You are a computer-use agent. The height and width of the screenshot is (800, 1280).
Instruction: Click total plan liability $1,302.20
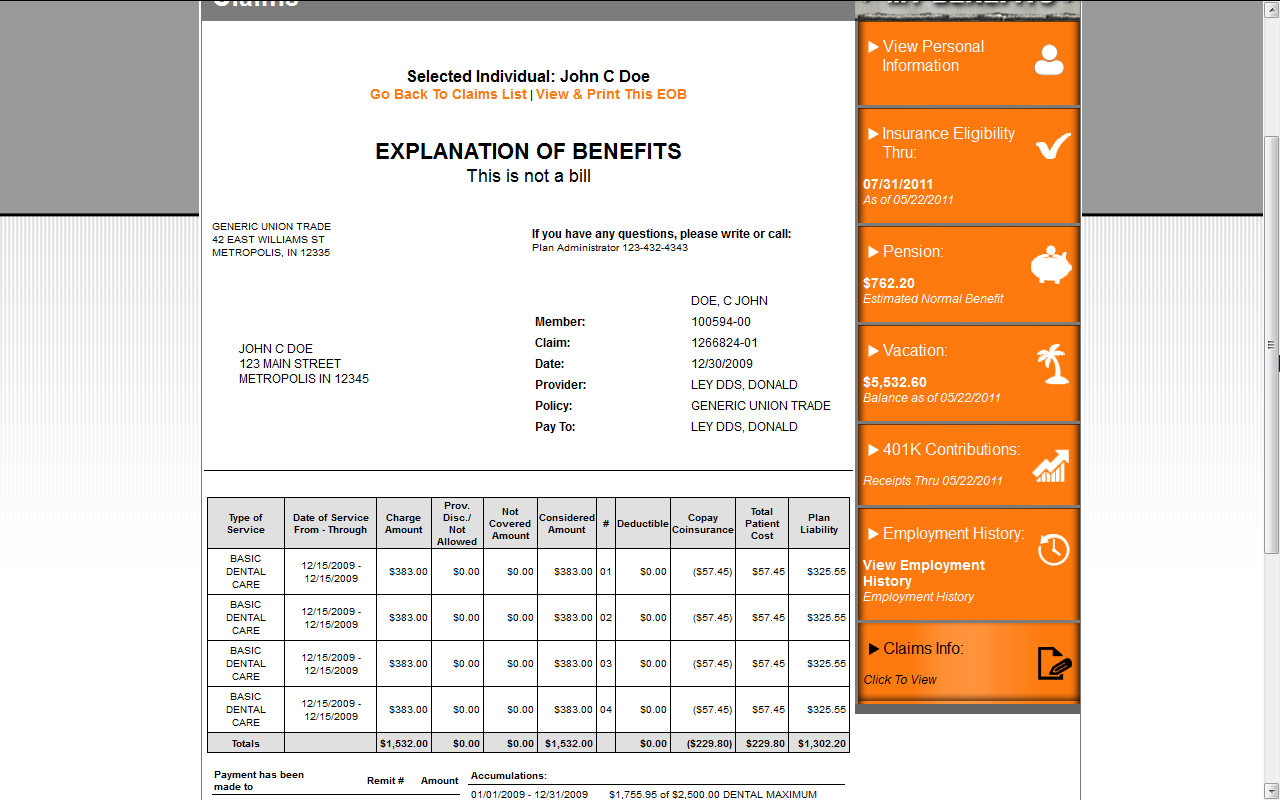point(822,744)
